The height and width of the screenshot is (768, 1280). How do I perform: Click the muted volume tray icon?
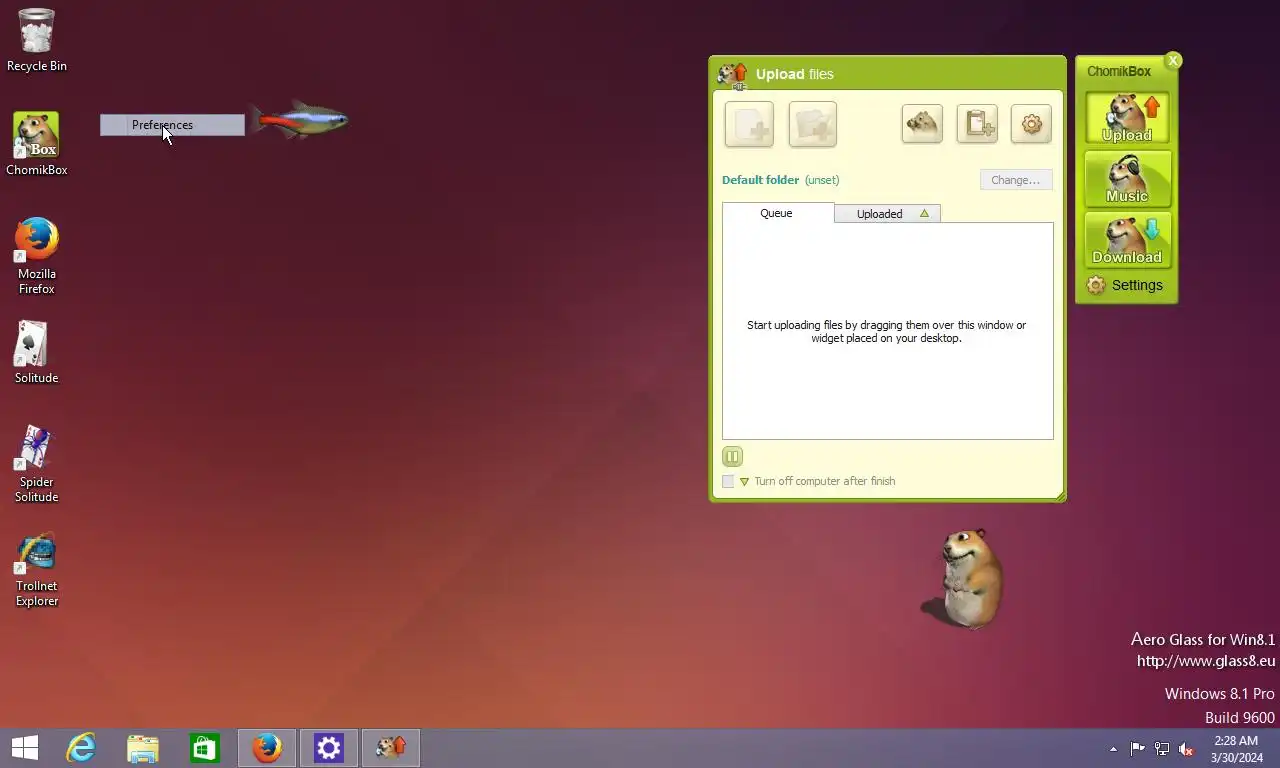[x=1186, y=749]
